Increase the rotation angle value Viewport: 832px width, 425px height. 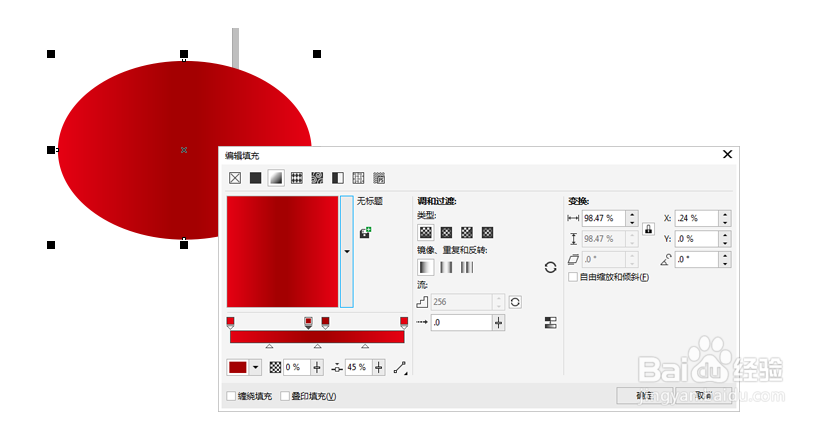[725, 256]
